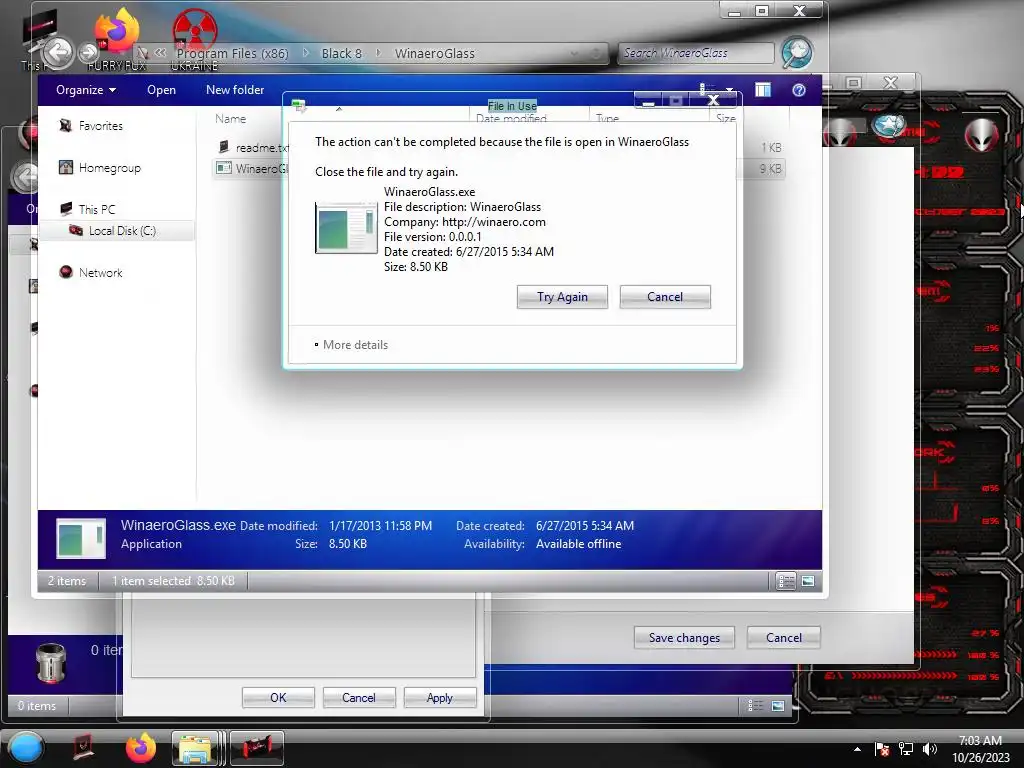The image size is (1024, 768).
Task: Click Search WinaeroGlass input field
Action: 696,53
